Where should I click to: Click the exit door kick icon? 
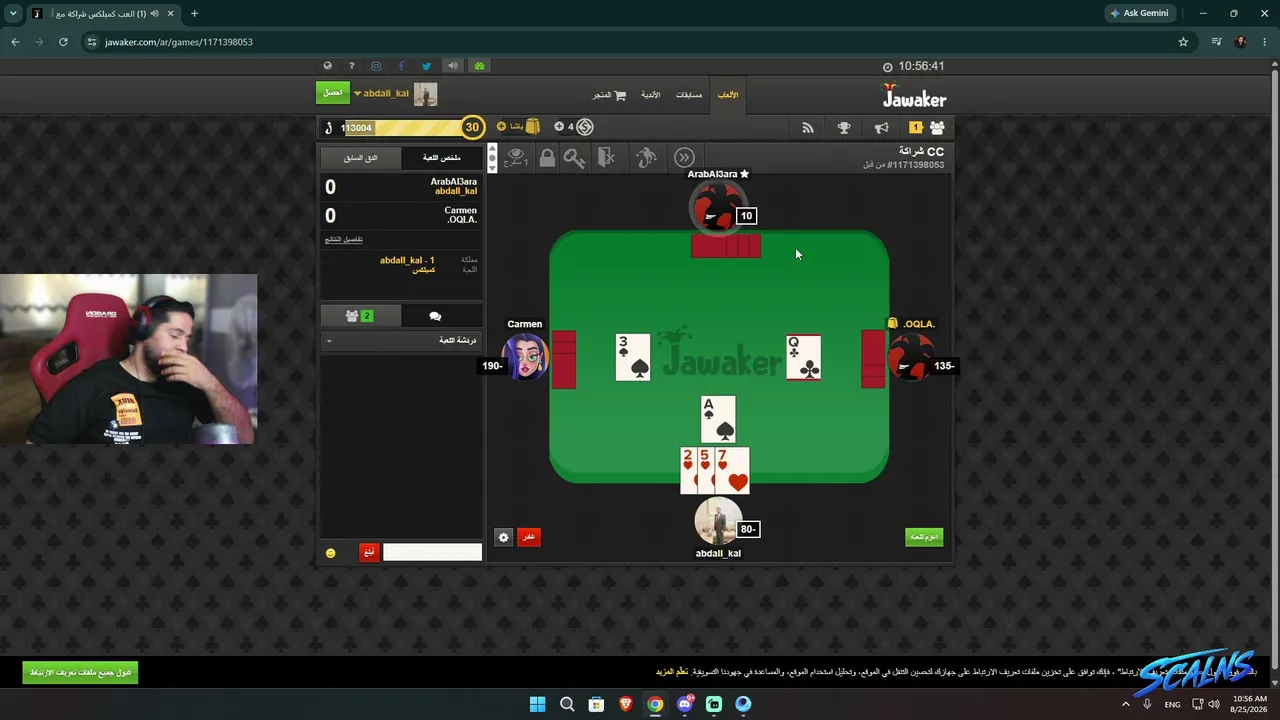tap(607, 157)
